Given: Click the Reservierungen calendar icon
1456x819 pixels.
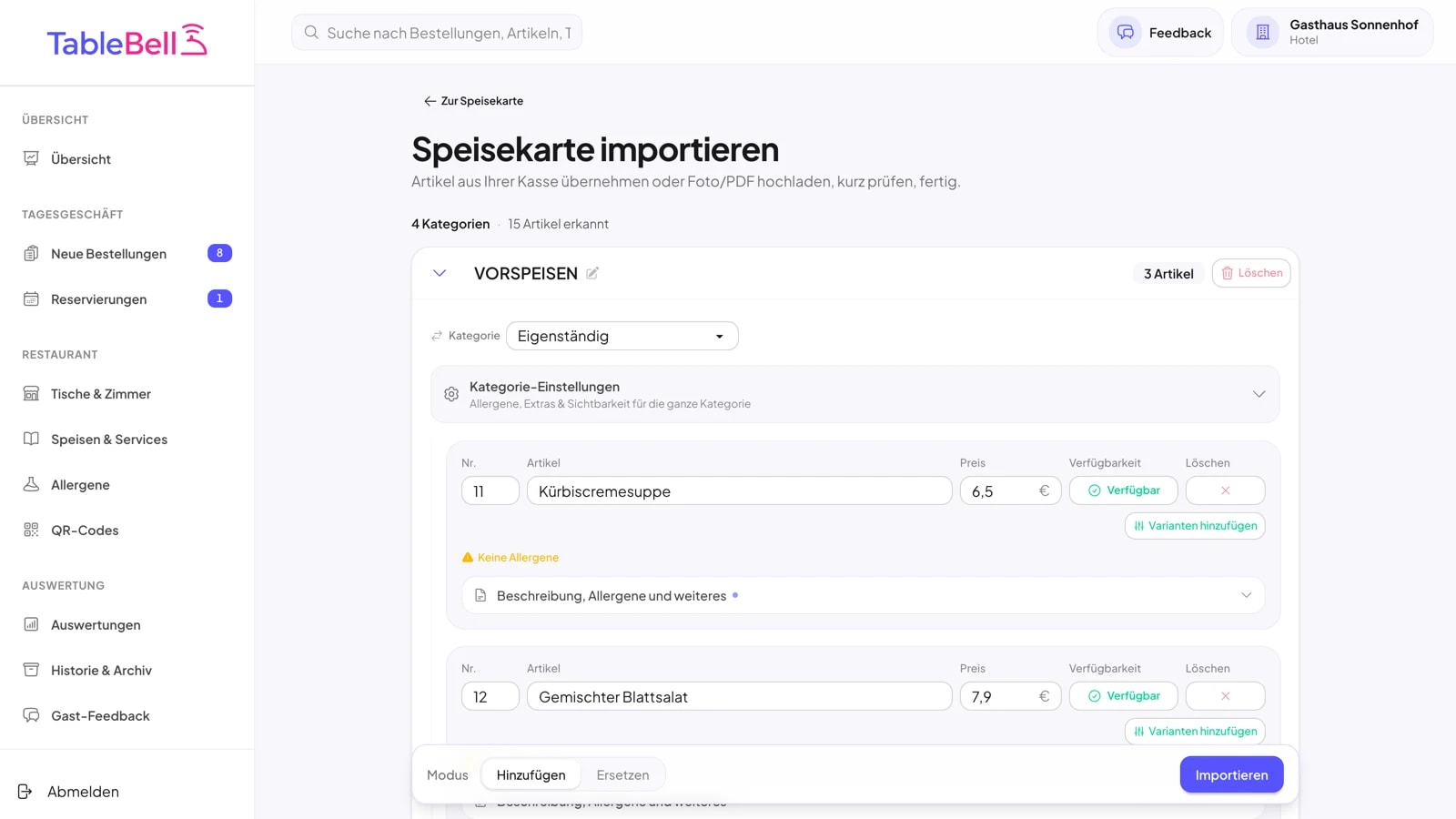Looking at the screenshot, I should 31,298.
